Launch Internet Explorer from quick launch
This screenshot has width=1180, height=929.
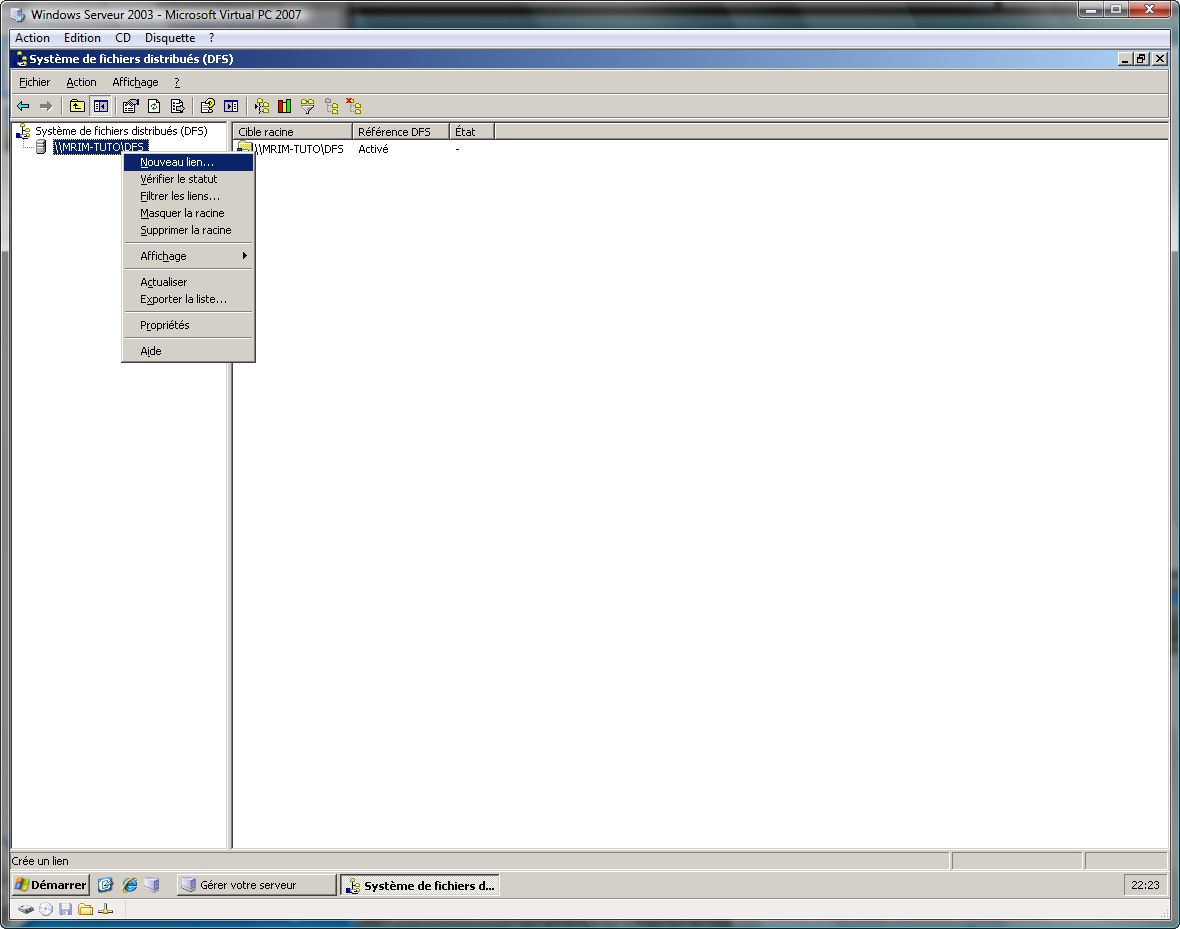pos(129,885)
